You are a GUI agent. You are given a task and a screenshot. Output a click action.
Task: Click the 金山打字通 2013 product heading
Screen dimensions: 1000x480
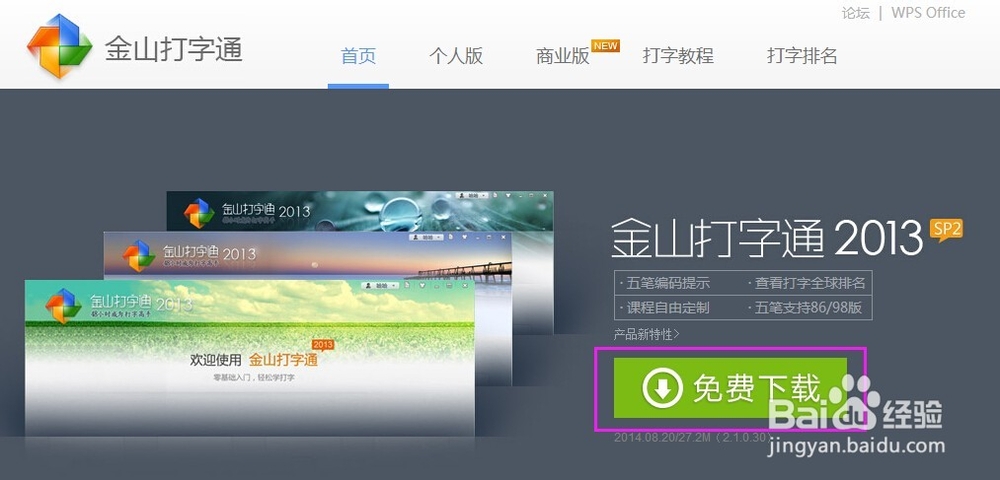pyautogui.click(x=767, y=237)
